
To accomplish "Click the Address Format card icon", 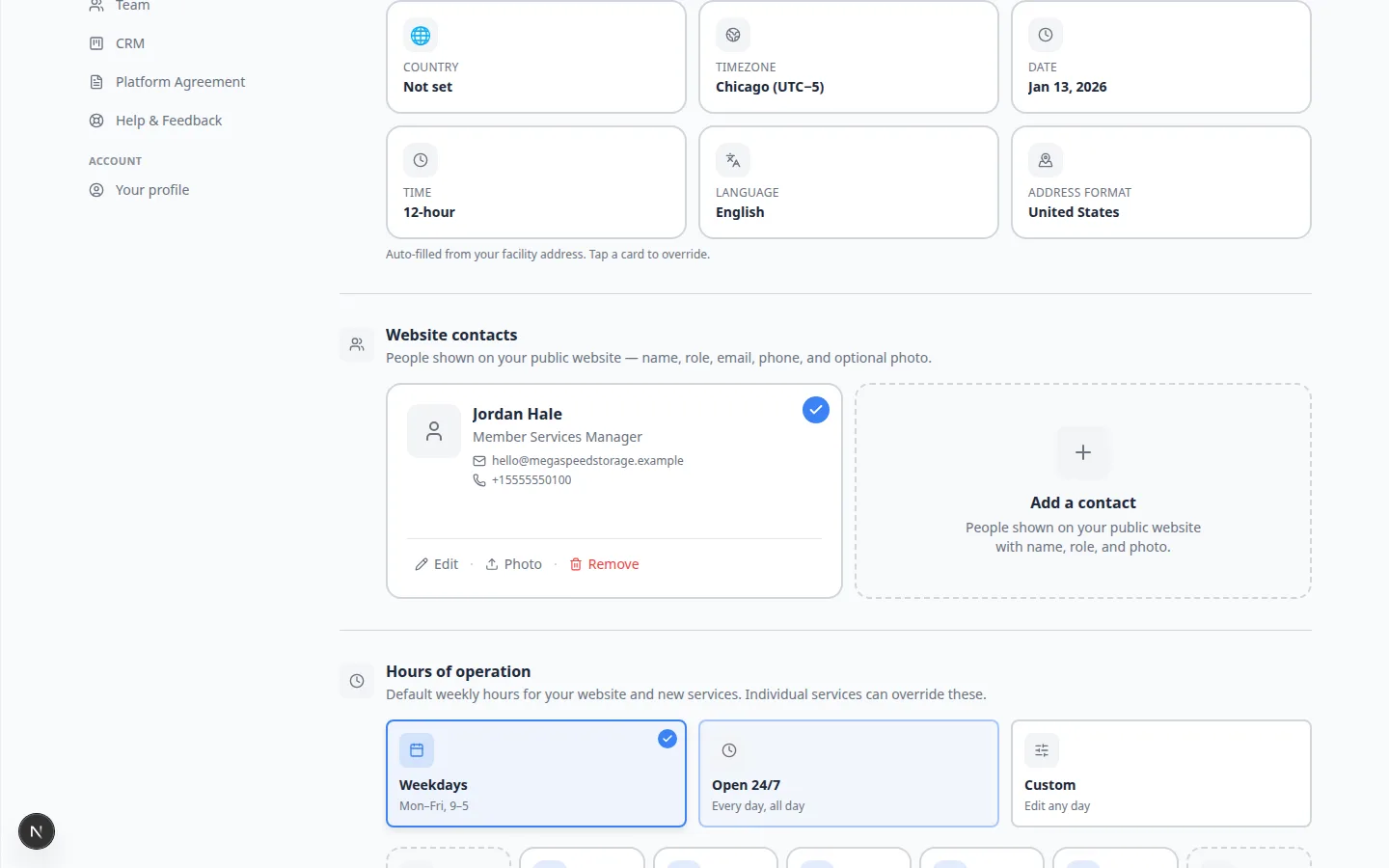I will click(x=1046, y=161).
